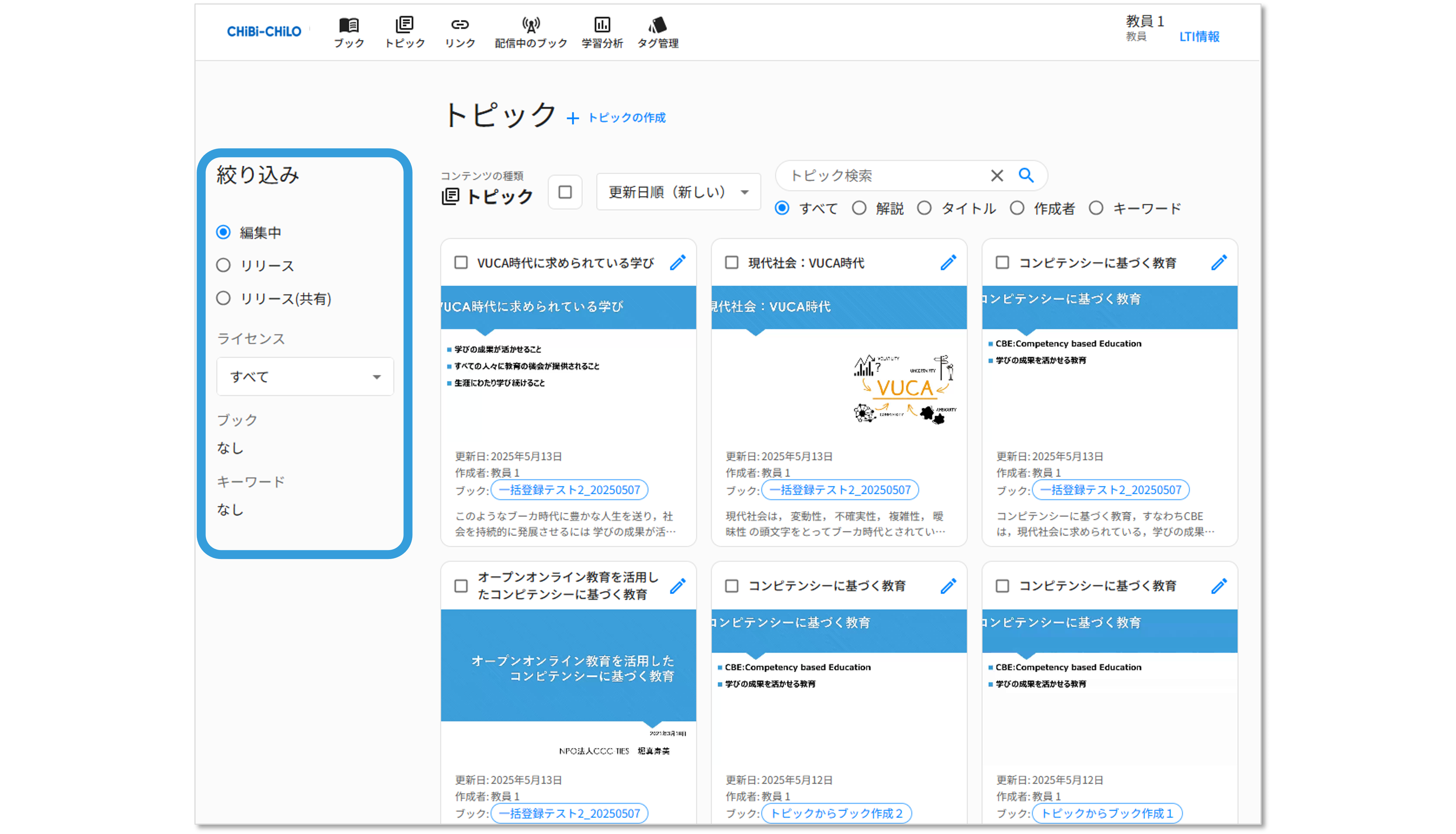Edit 現代社会：VUCA時代 topic with pencil icon
The height and width of the screenshot is (834, 1456).
(x=948, y=263)
